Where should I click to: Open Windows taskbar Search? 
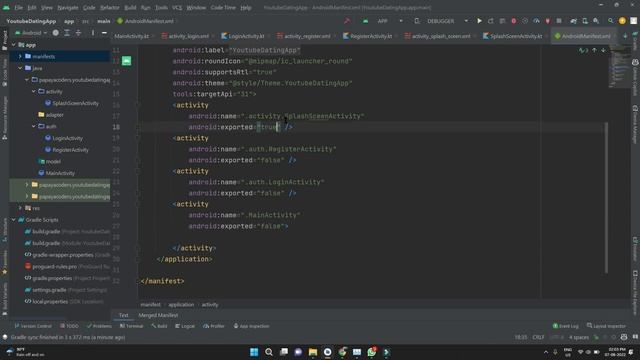pyautogui.click(x=269, y=352)
